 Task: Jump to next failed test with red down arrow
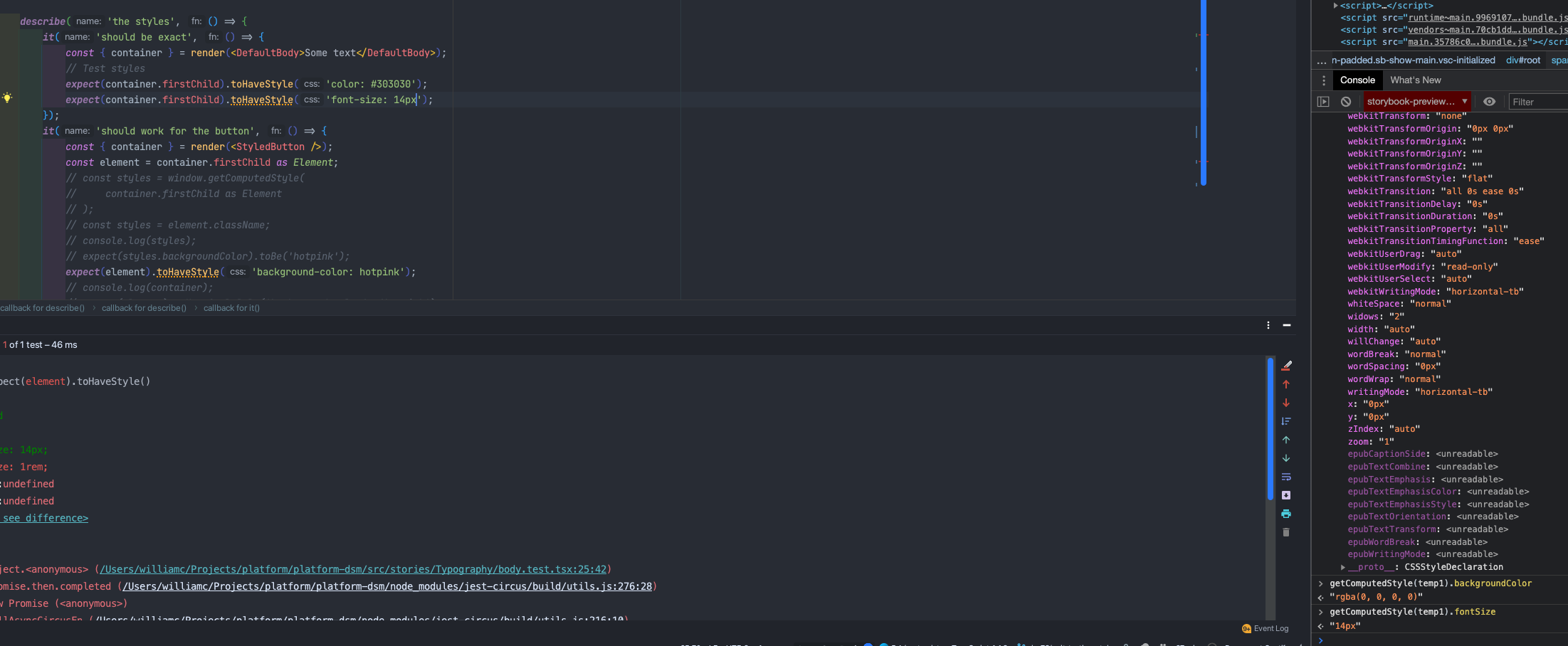[1286, 403]
